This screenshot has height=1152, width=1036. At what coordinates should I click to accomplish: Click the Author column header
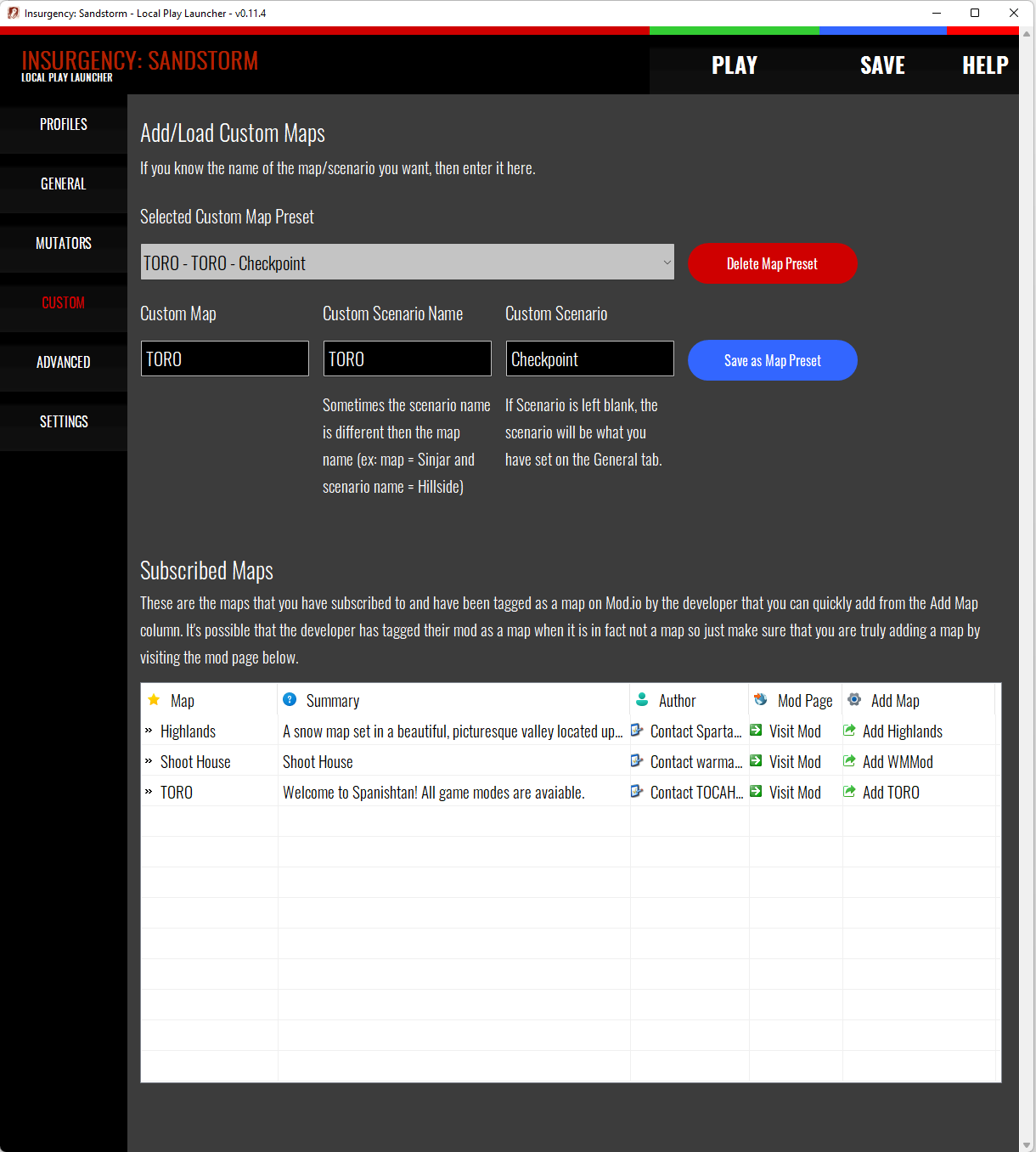click(x=690, y=700)
